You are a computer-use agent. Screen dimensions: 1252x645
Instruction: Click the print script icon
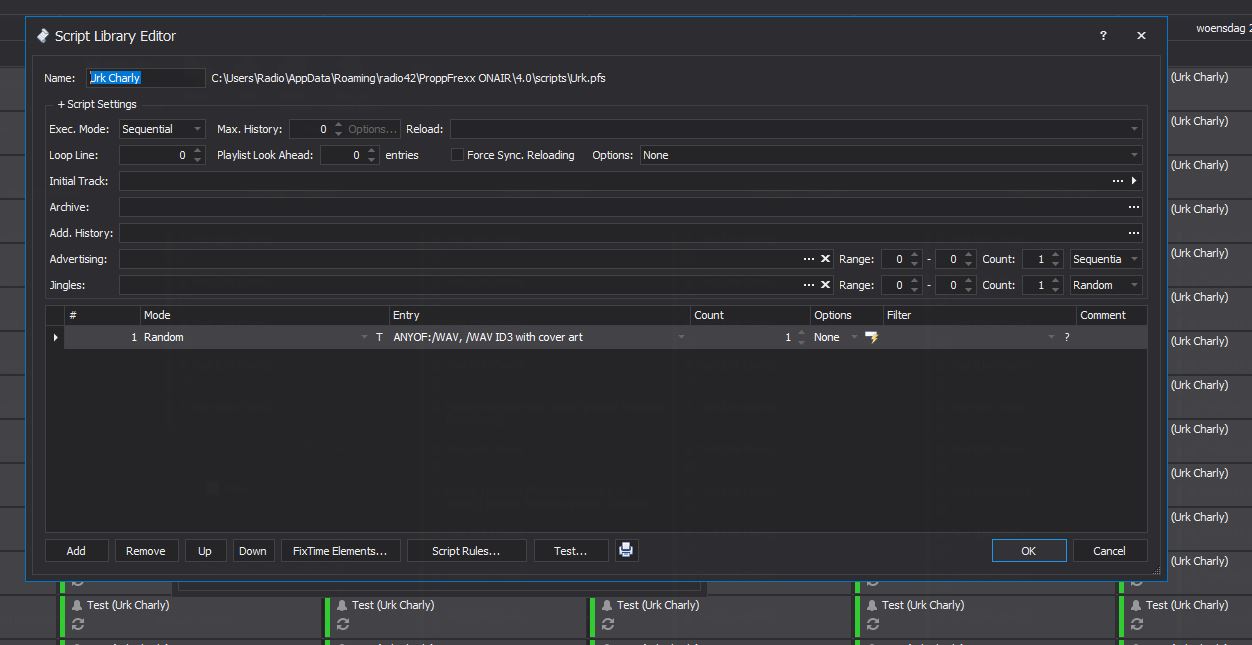(626, 550)
